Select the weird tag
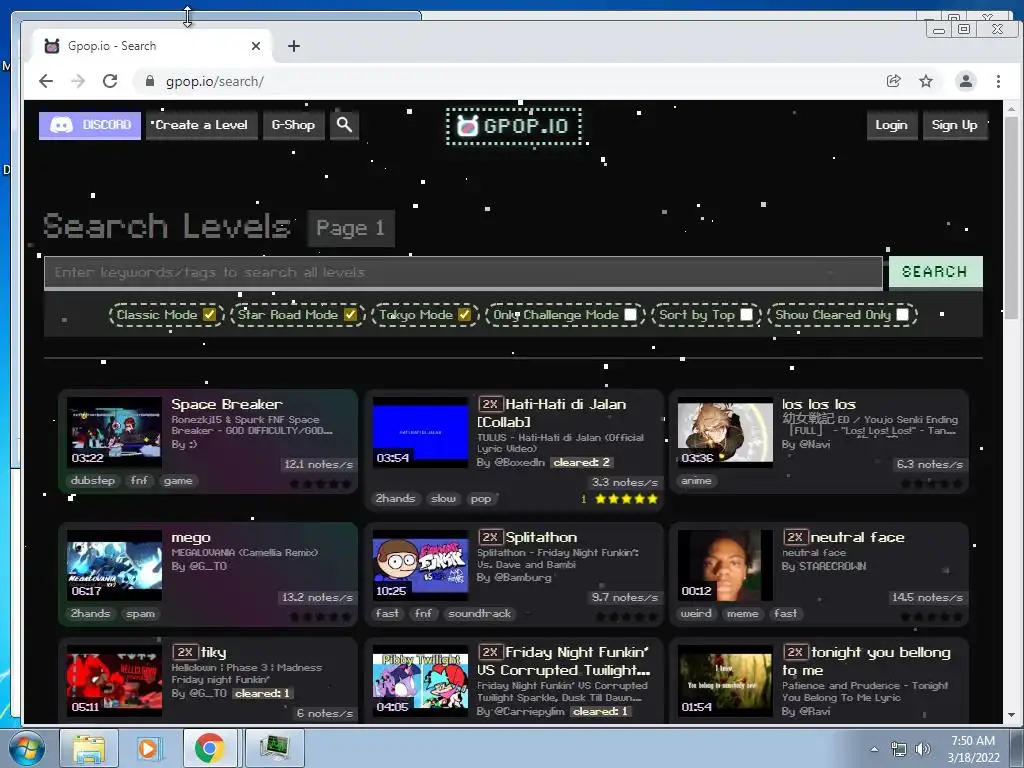 point(696,614)
